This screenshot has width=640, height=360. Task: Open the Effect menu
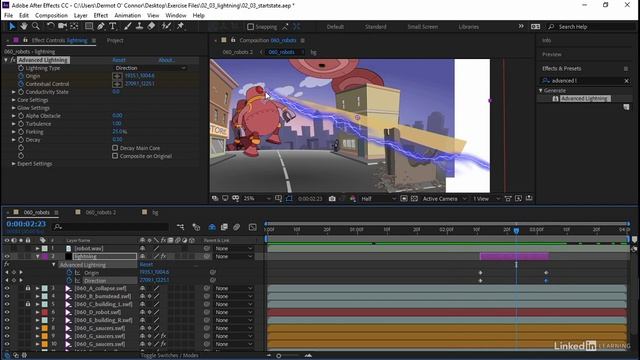(x=100, y=16)
